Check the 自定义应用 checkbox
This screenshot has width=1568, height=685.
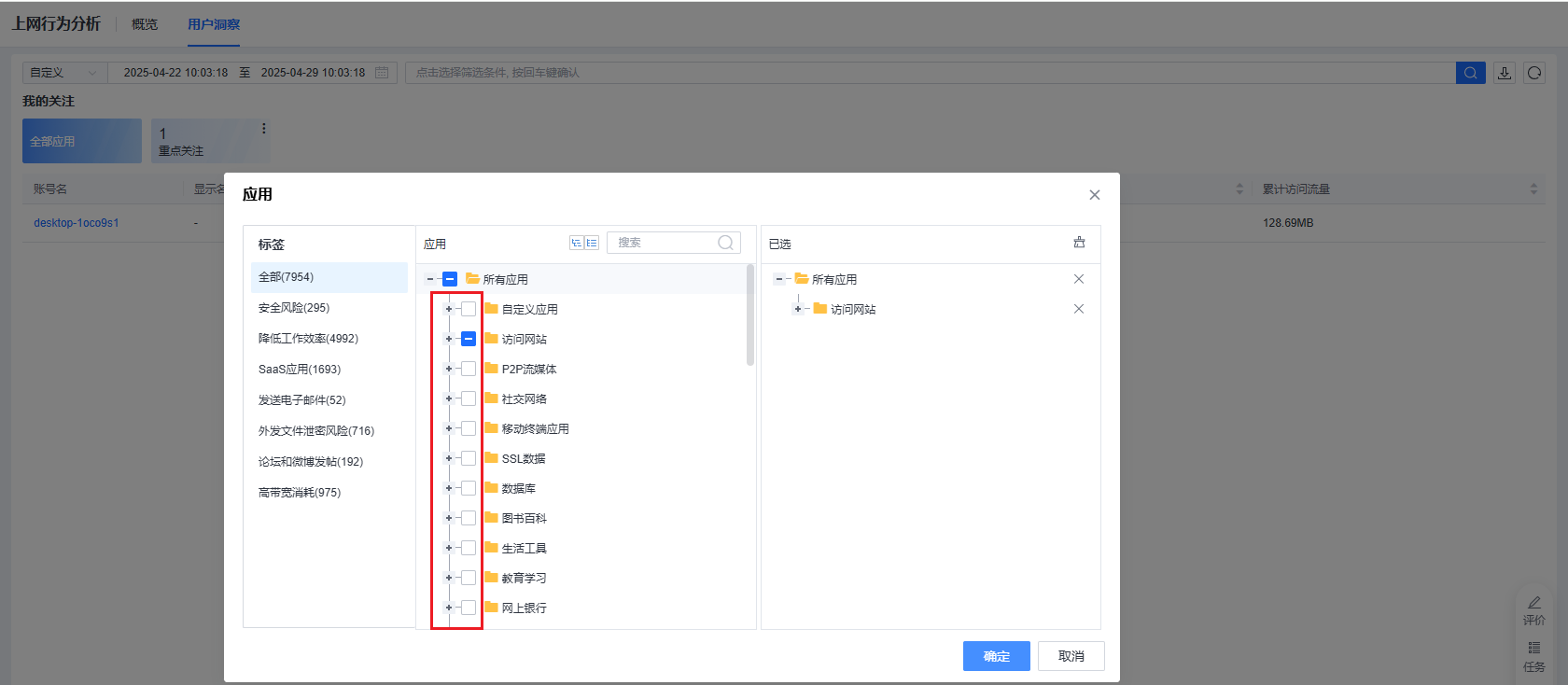pyautogui.click(x=469, y=309)
